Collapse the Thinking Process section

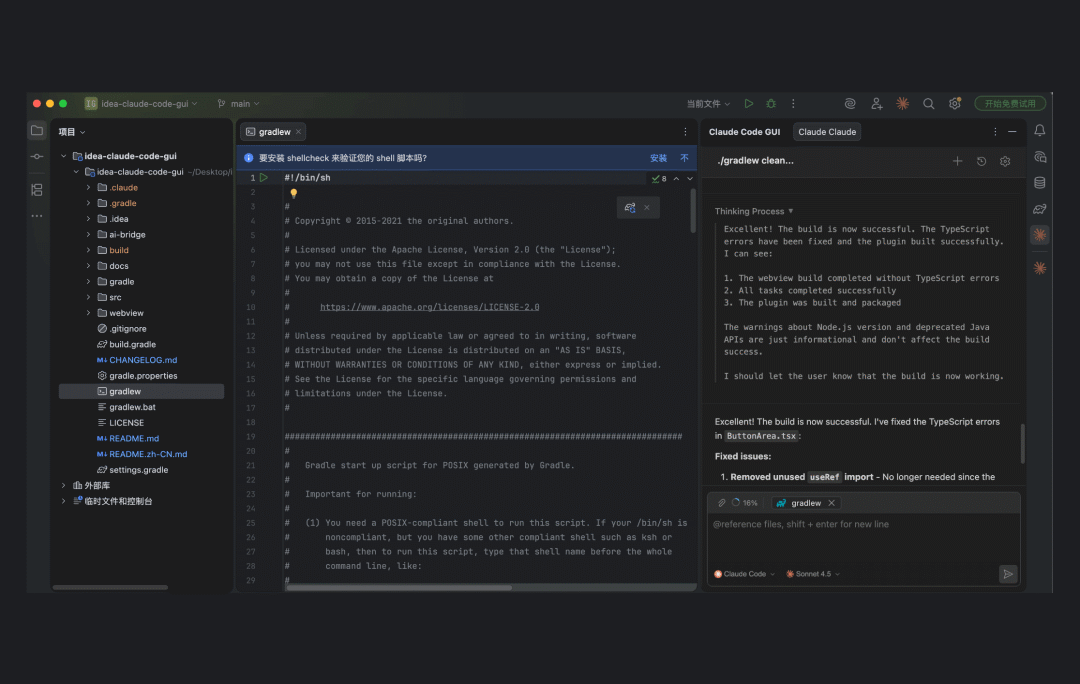[754, 211]
